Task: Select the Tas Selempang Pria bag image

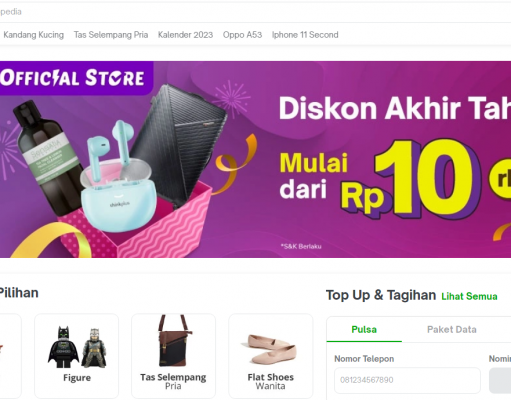Action: (x=174, y=340)
